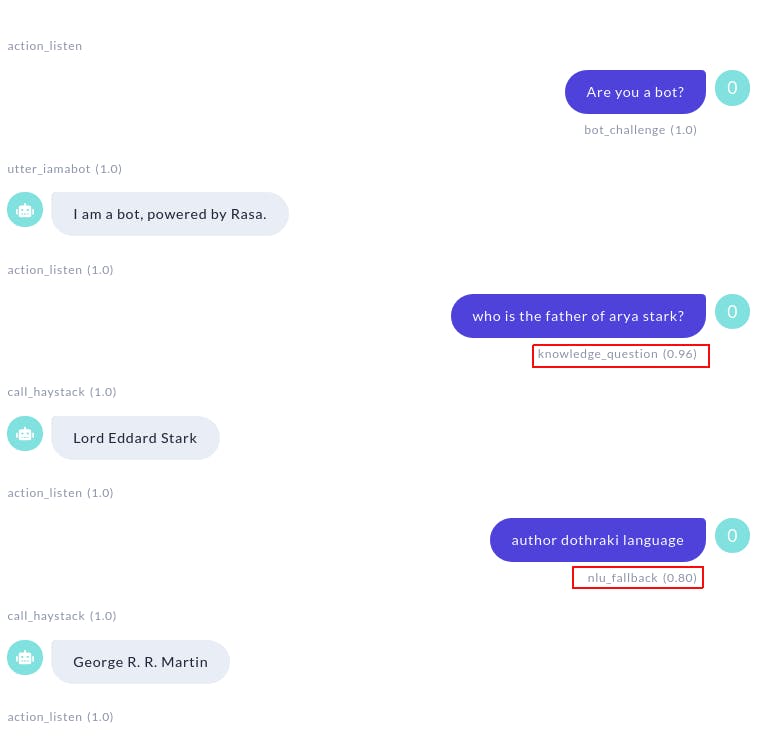Click the knowledge_question (0.96) intent label
Viewport: 774px width, 742px height.
point(617,354)
